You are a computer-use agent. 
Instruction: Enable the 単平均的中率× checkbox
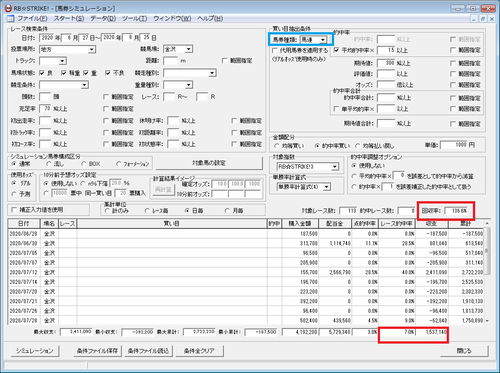[x=336, y=109]
